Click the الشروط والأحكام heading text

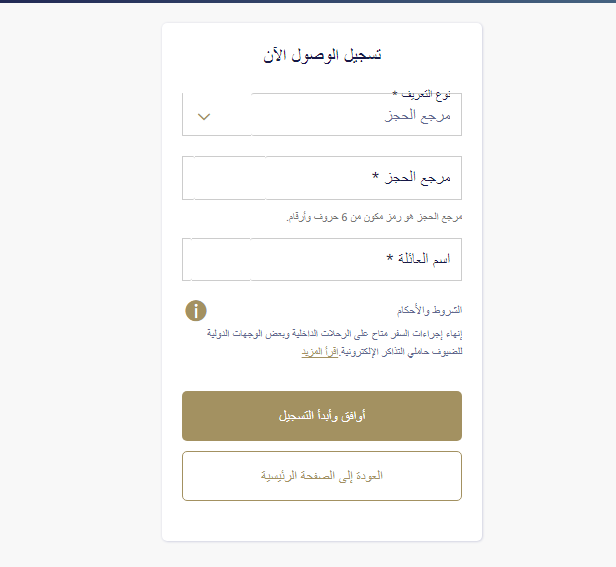(429, 310)
